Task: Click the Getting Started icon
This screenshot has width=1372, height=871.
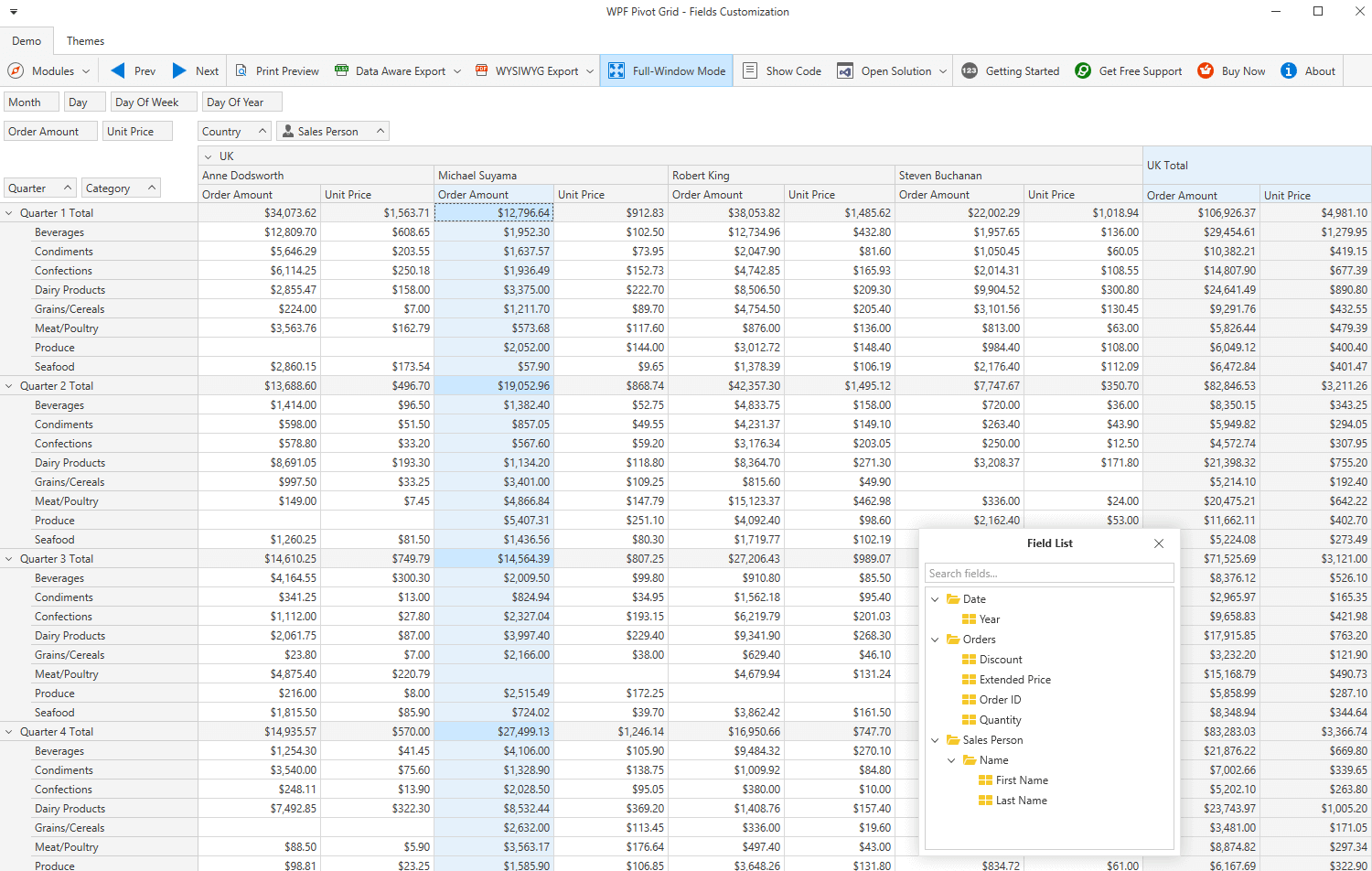Action: click(x=970, y=71)
